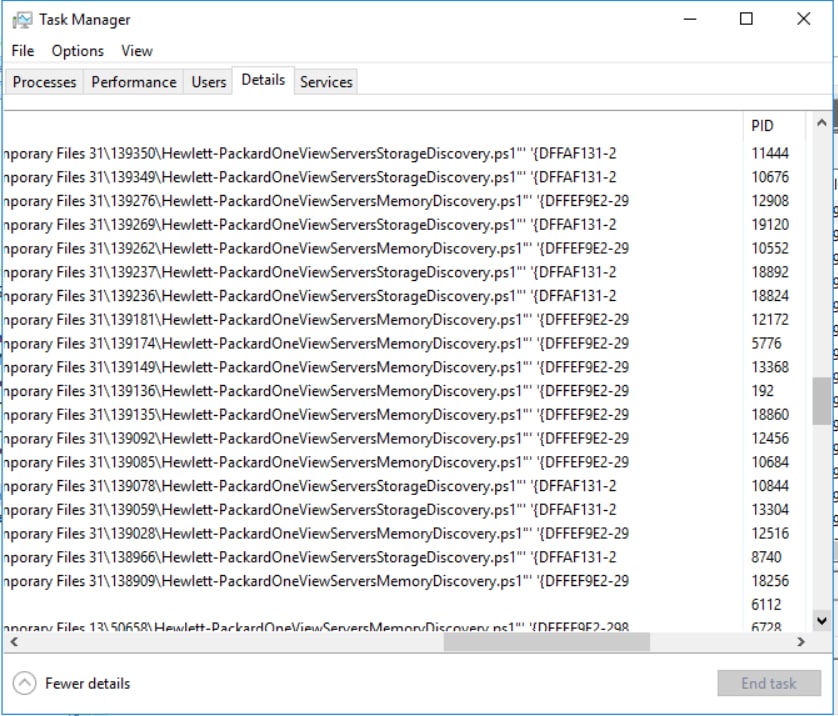
Task: Maximize the Task Manager window
Action: [746, 19]
